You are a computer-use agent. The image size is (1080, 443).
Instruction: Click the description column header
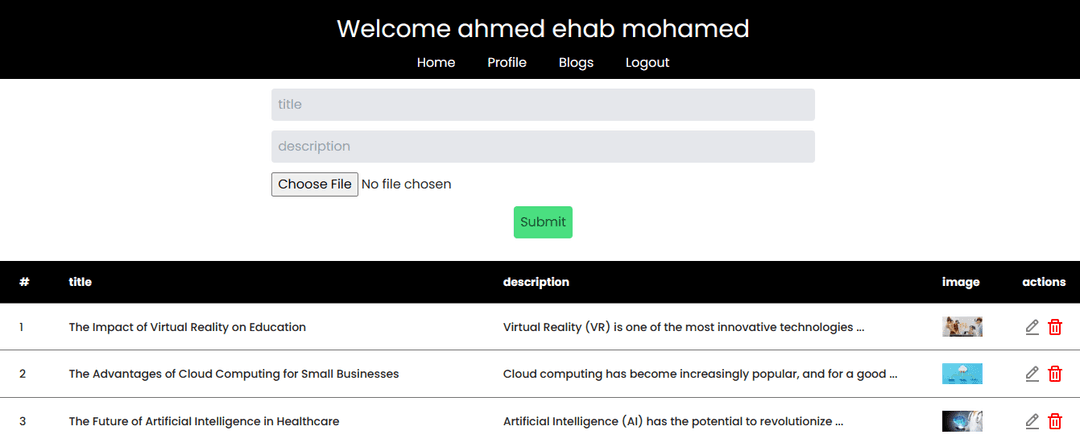[x=536, y=282]
